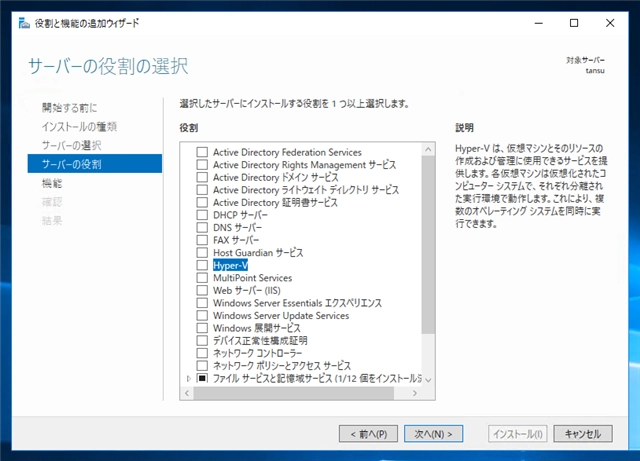
Task: Tick the Hyper-V role checkbox
Action: point(202,265)
